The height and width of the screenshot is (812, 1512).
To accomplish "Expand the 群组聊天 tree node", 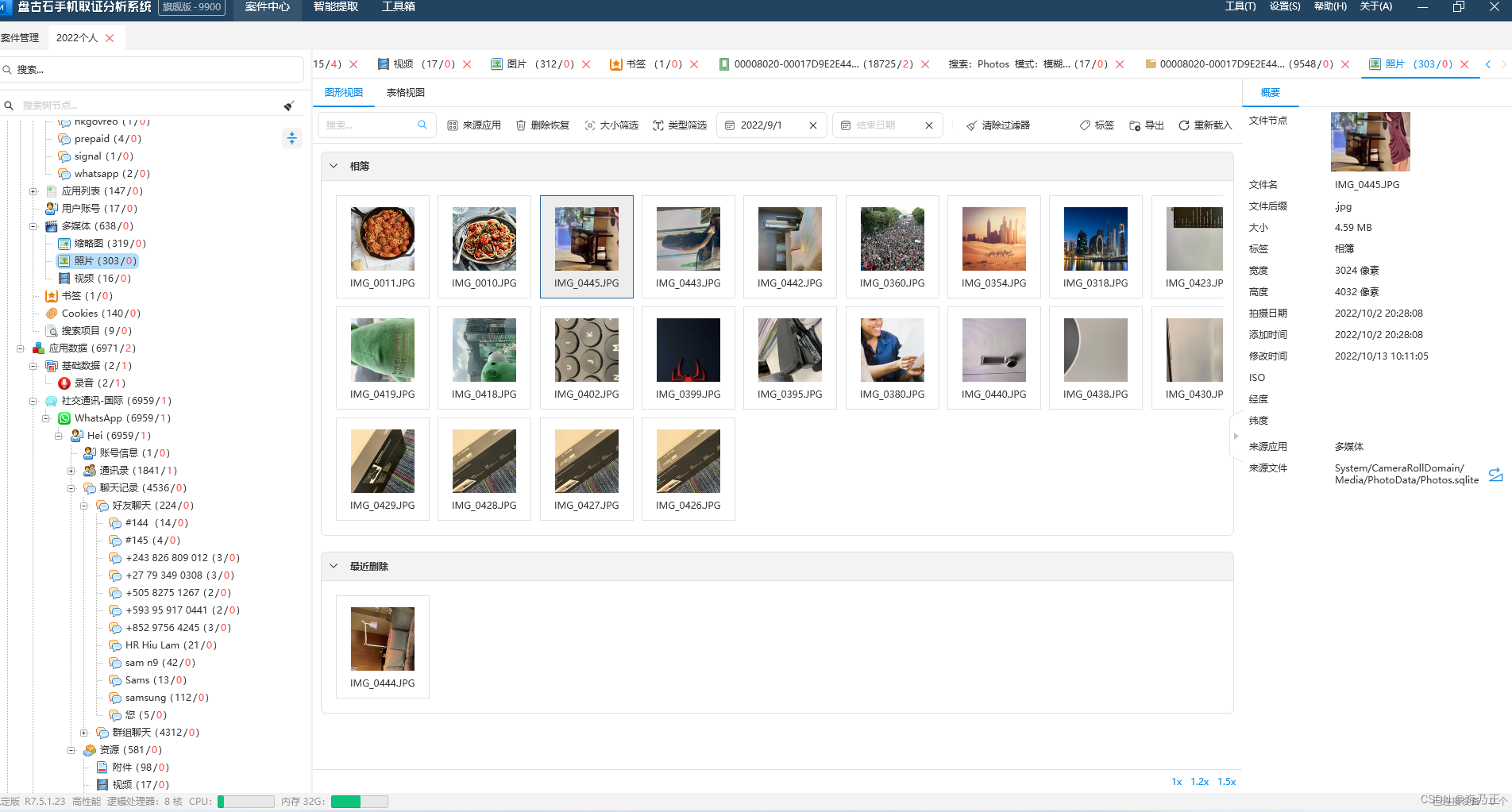I will tap(83, 733).
